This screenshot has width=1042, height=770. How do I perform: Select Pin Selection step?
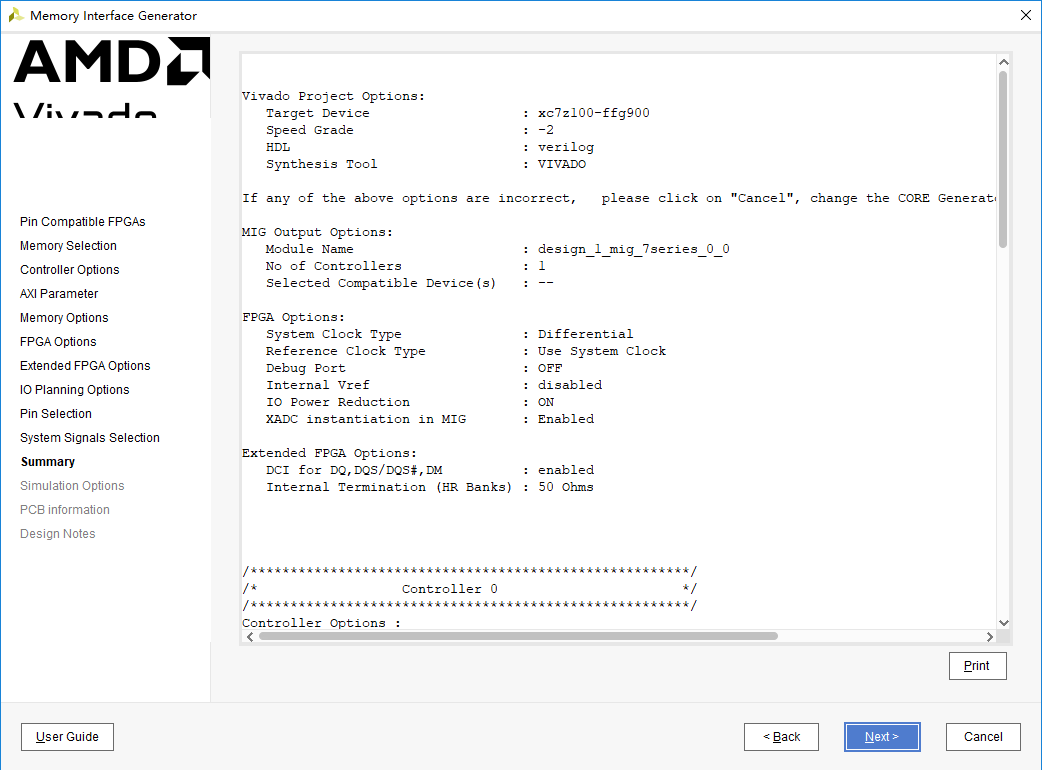coord(56,413)
